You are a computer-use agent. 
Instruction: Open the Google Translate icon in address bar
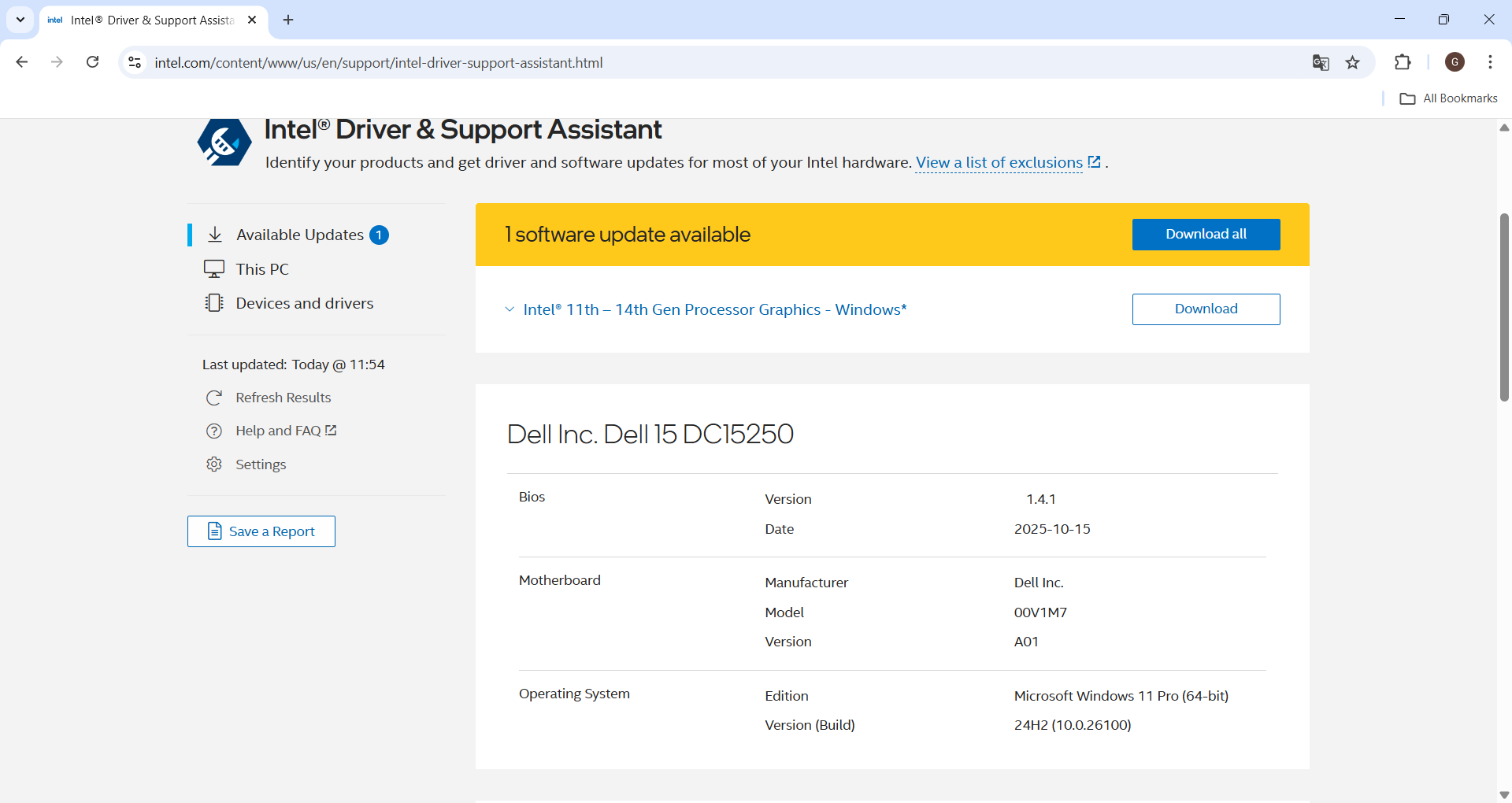[1321, 63]
